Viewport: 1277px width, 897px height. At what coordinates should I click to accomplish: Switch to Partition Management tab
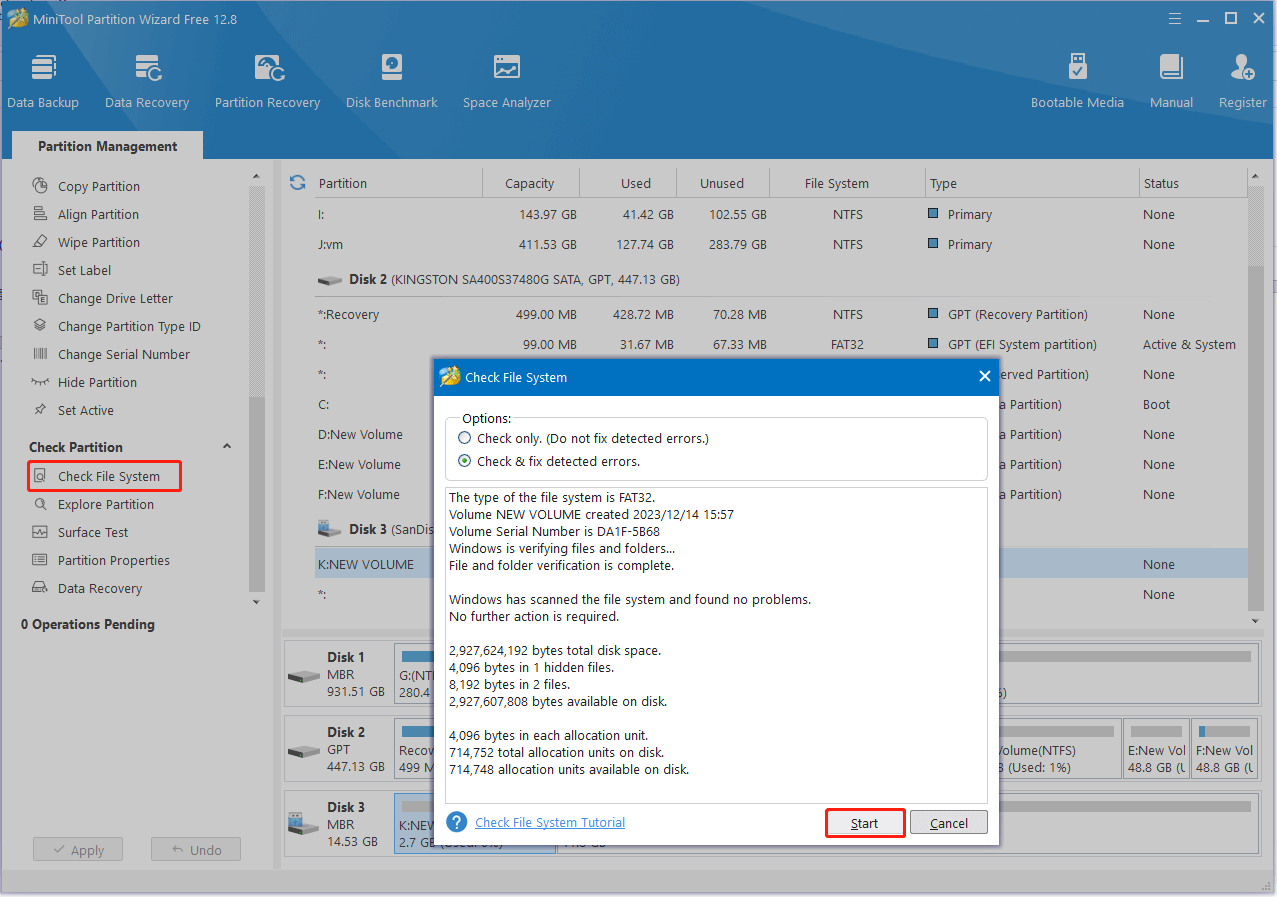click(x=106, y=146)
